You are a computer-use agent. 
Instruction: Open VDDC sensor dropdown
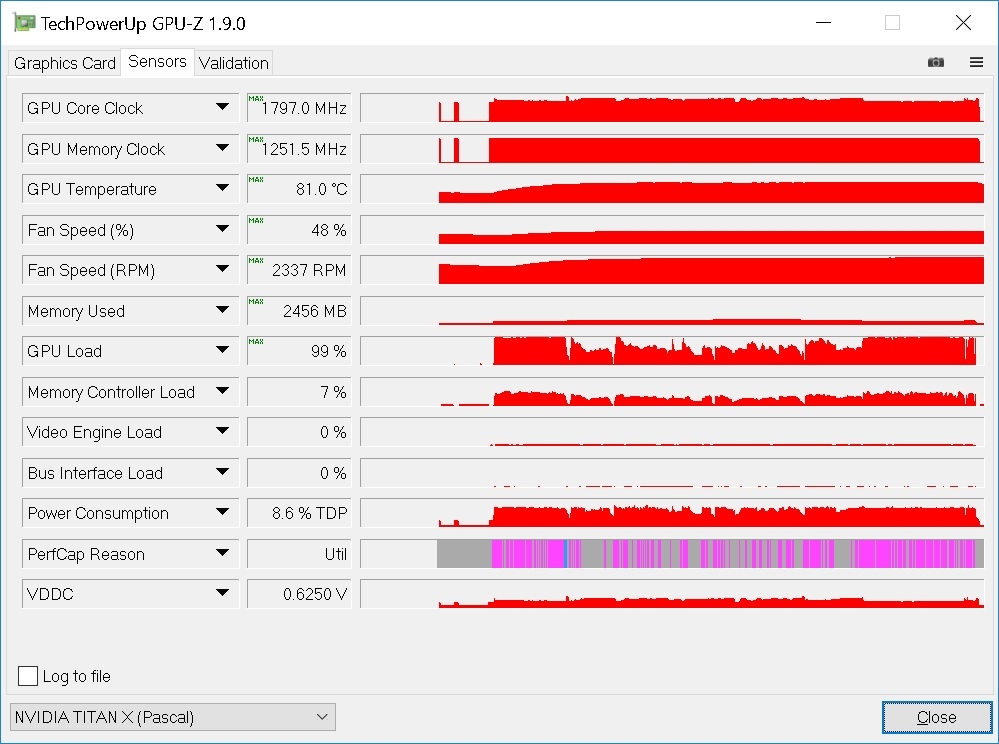tap(222, 594)
